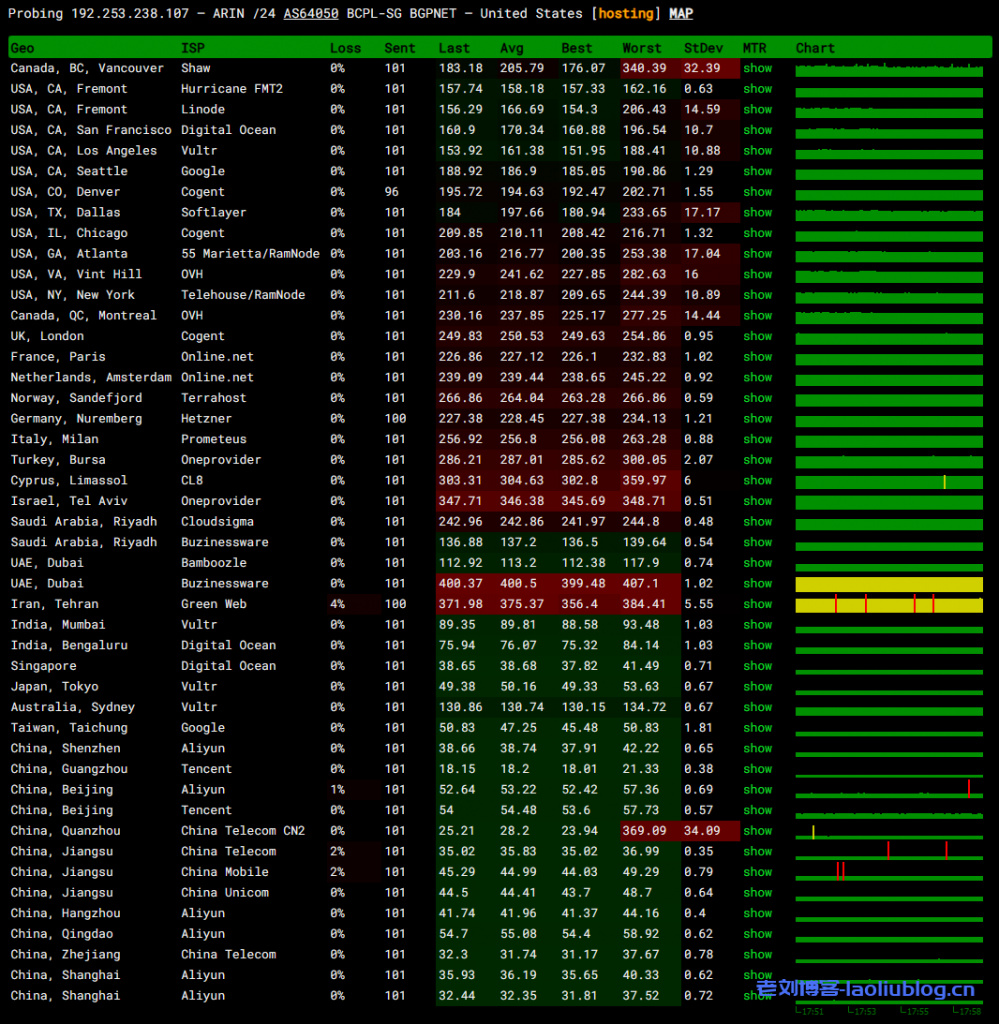This screenshot has height=1024, width=999.
Task: Click the Worst column header
Action: click(642, 48)
